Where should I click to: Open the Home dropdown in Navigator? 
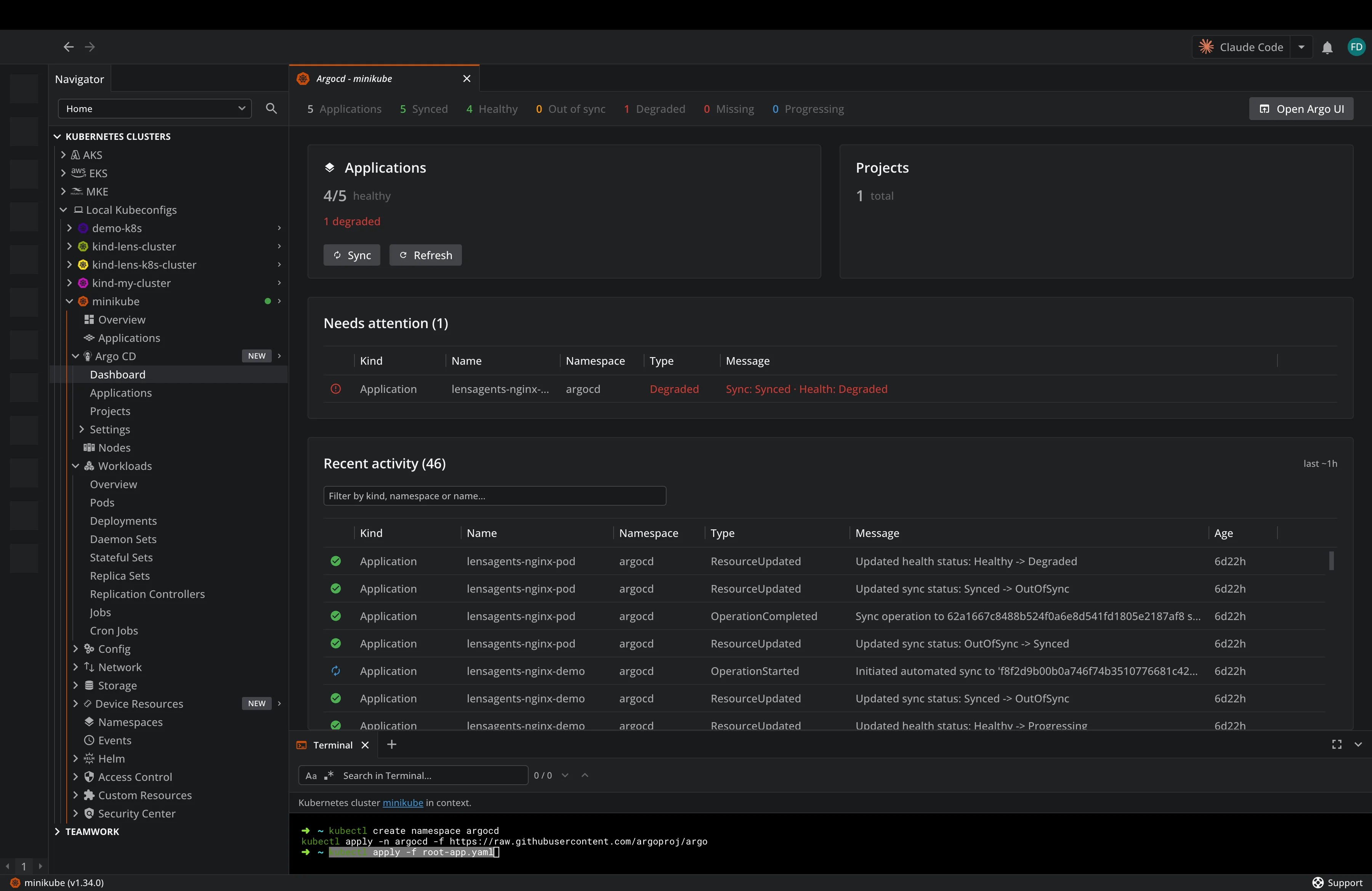tap(154, 108)
